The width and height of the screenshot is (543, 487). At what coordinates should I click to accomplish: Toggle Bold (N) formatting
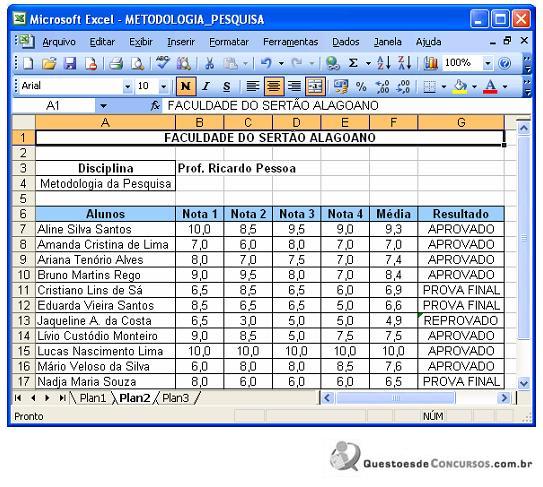(186, 86)
